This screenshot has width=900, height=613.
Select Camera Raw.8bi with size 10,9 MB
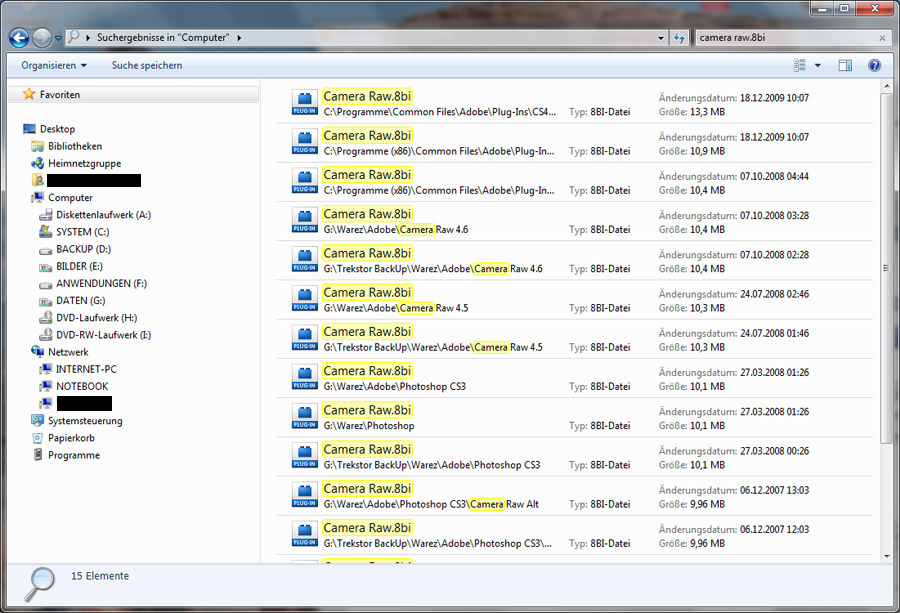coord(574,142)
